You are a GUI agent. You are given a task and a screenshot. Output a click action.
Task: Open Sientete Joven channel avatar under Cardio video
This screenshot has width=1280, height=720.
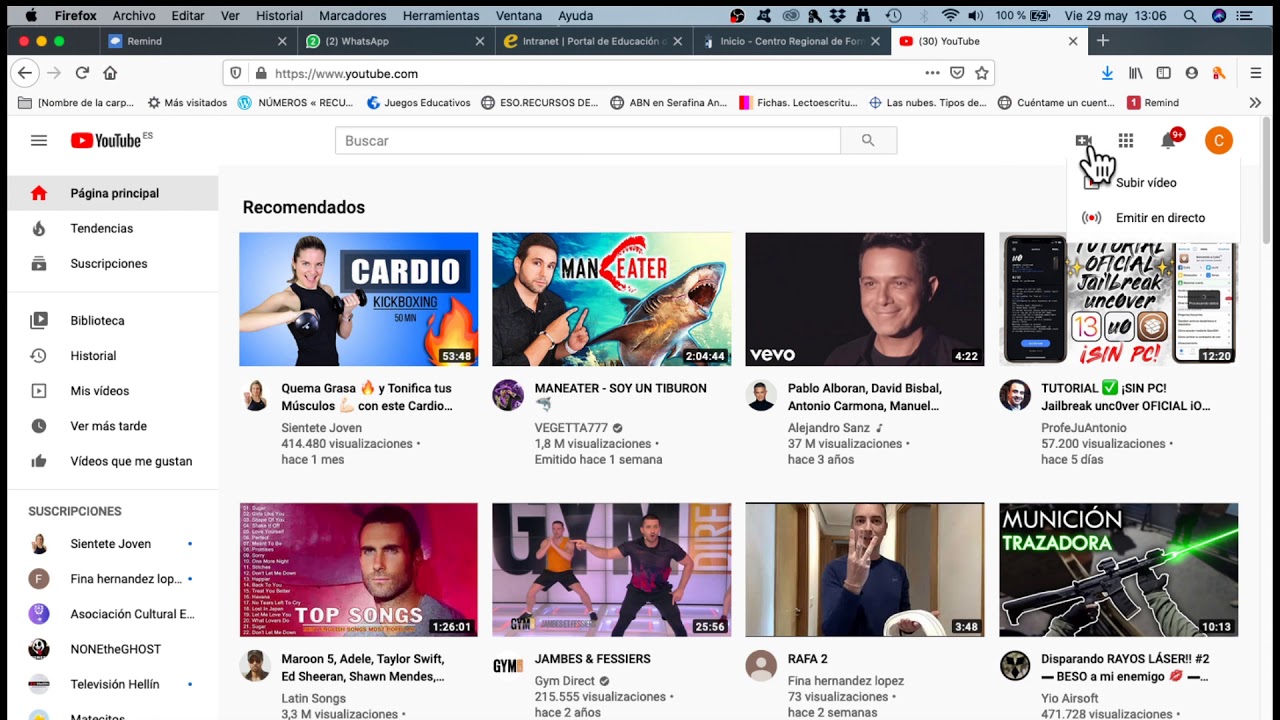256,395
